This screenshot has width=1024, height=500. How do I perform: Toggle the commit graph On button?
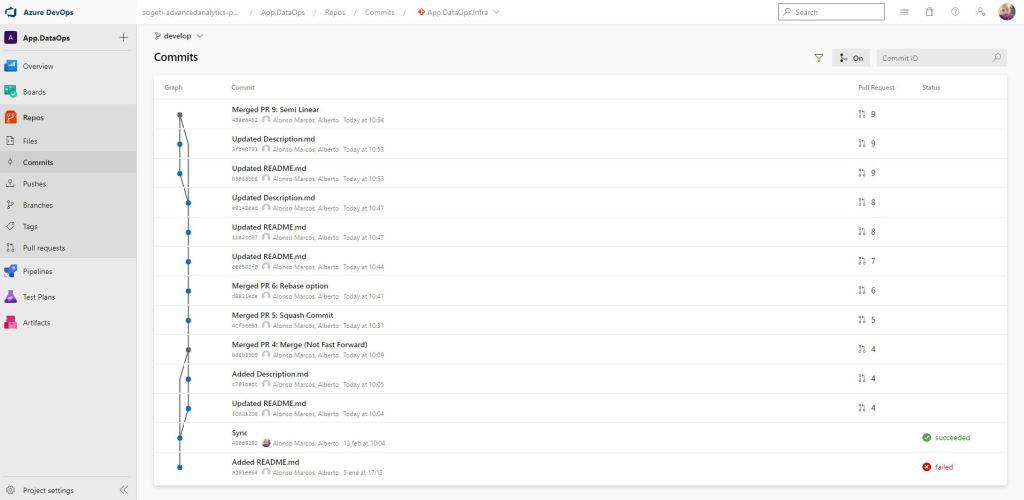pos(851,58)
